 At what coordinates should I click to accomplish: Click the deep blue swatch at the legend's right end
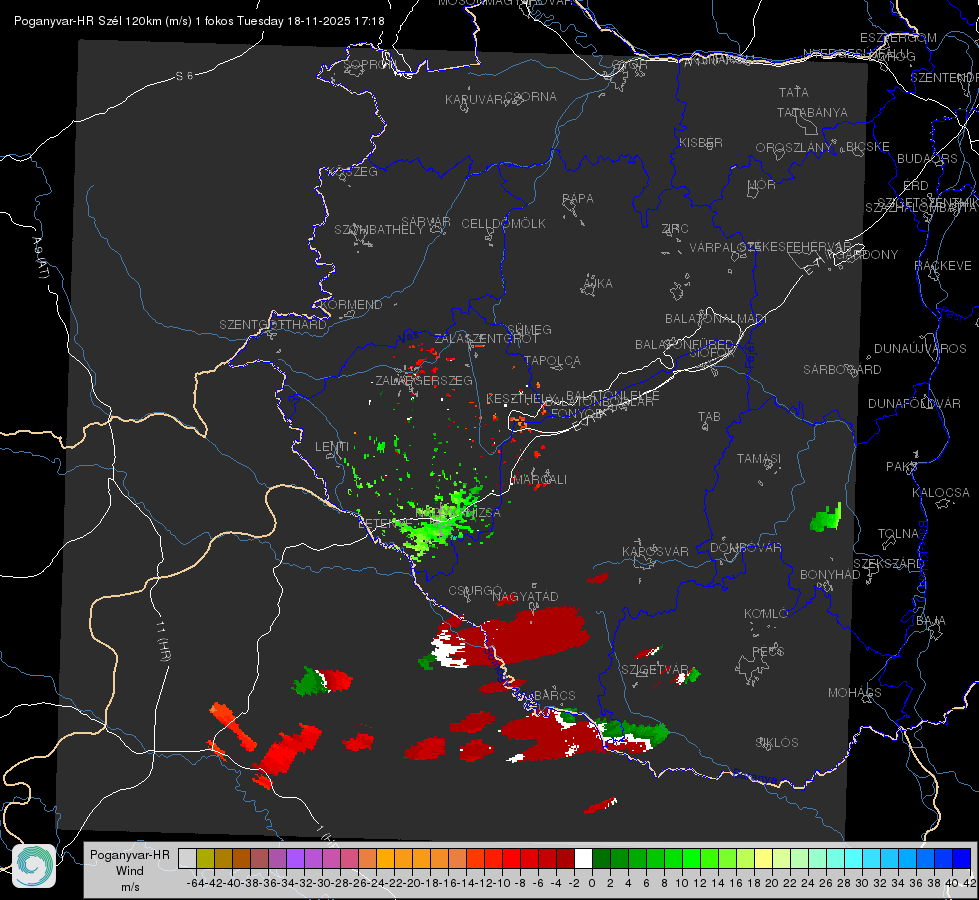[962, 859]
